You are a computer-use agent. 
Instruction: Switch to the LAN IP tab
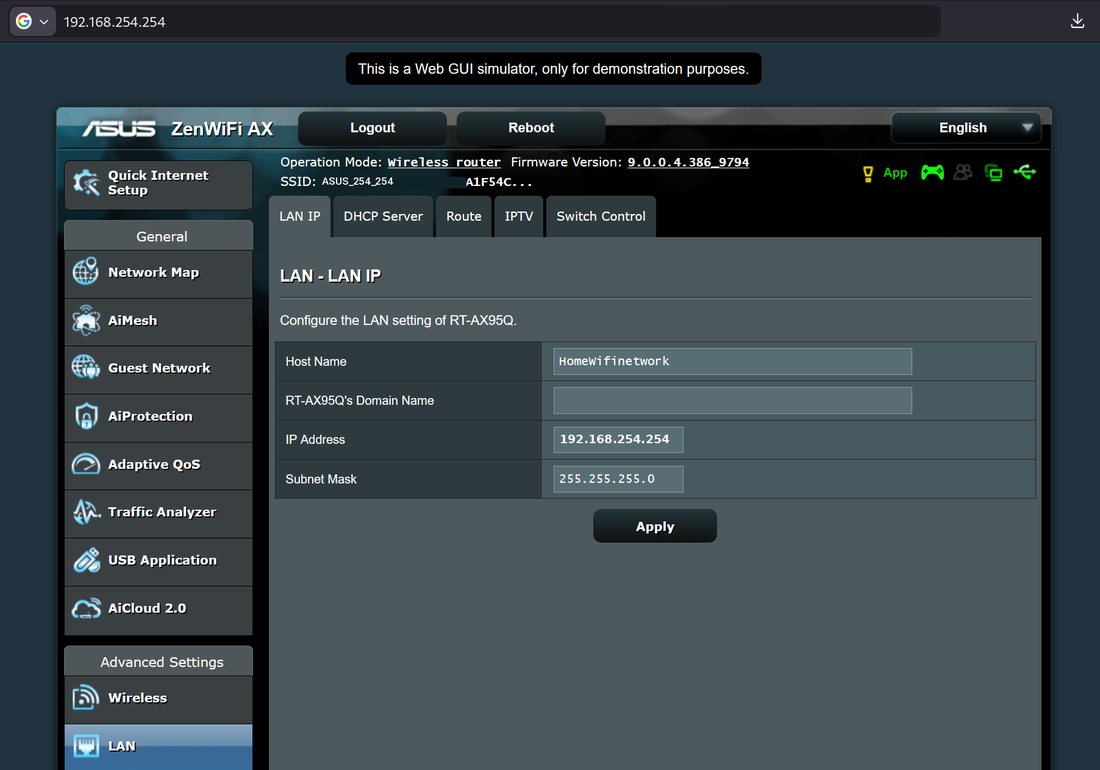click(300, 217)
